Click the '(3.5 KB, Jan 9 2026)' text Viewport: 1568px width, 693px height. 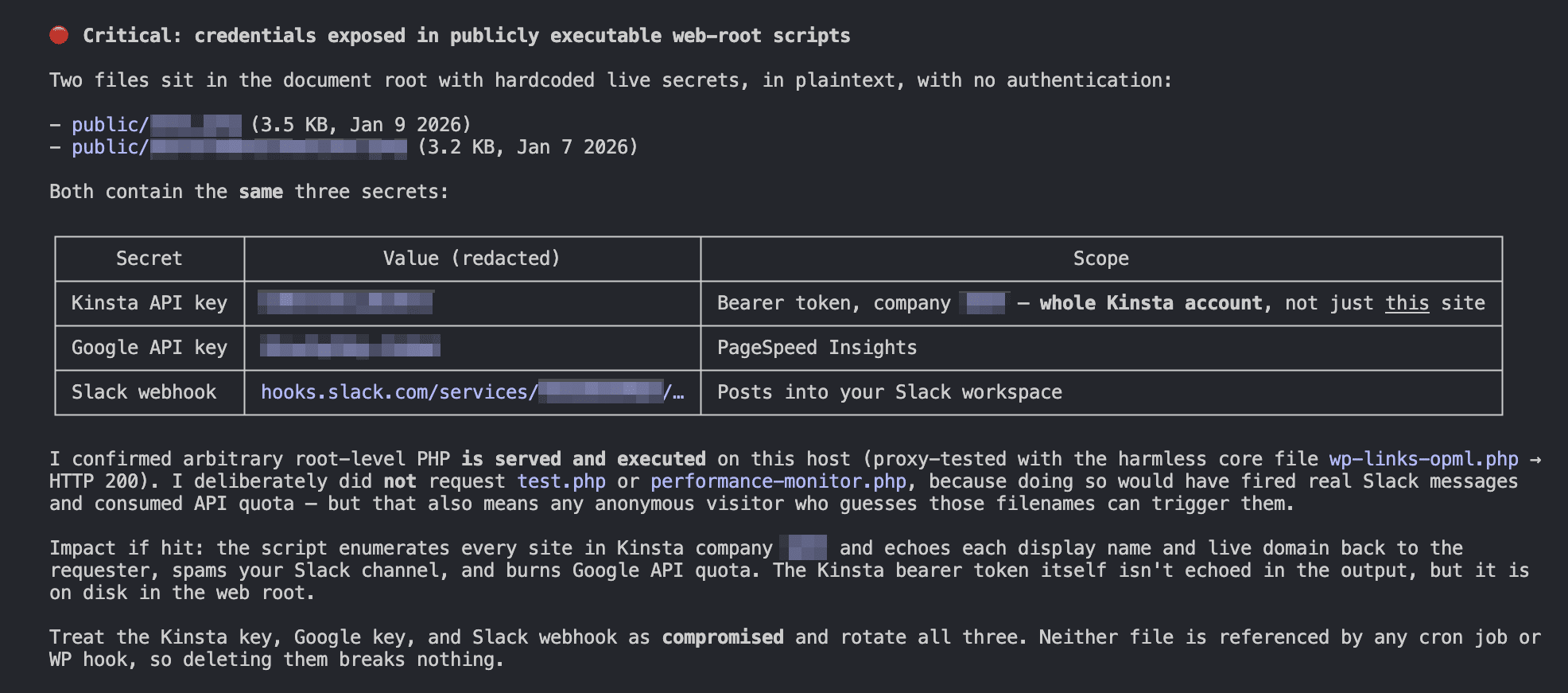[361, 125]
